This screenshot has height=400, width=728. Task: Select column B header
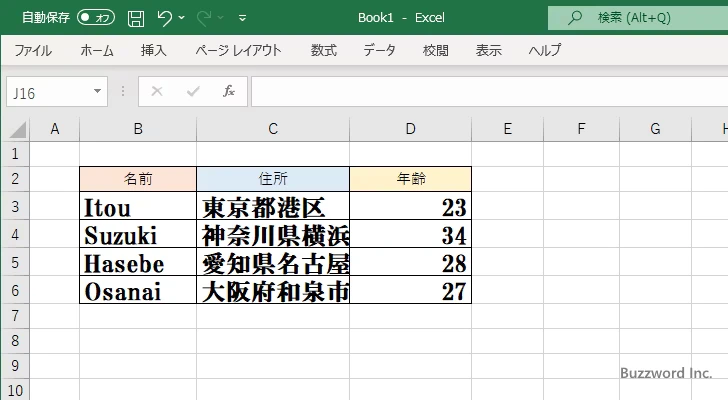click(x=138, y=129)
